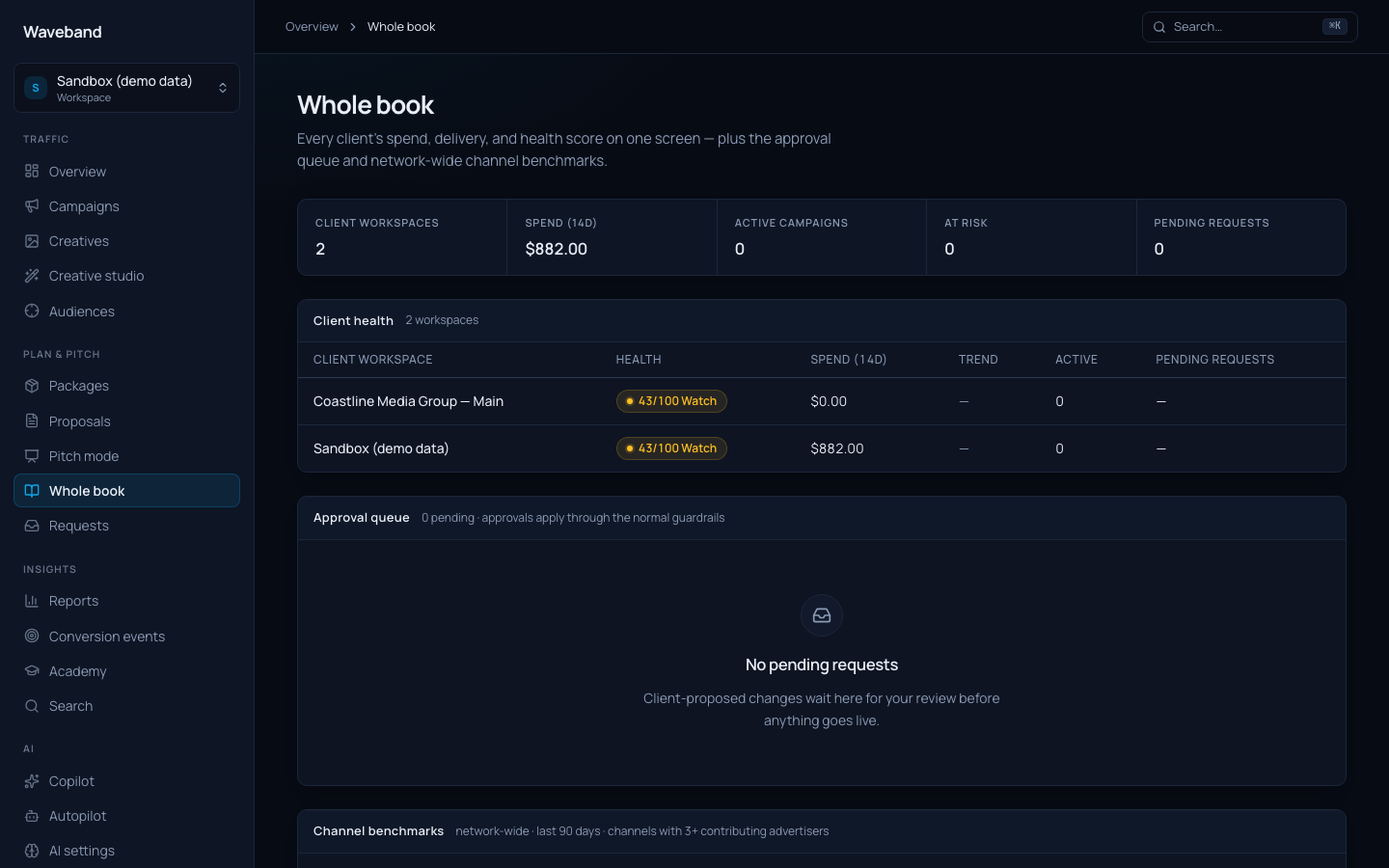Select Packages in Plan & Pitch
1389x868 pixels.
[x=126, y=386]
